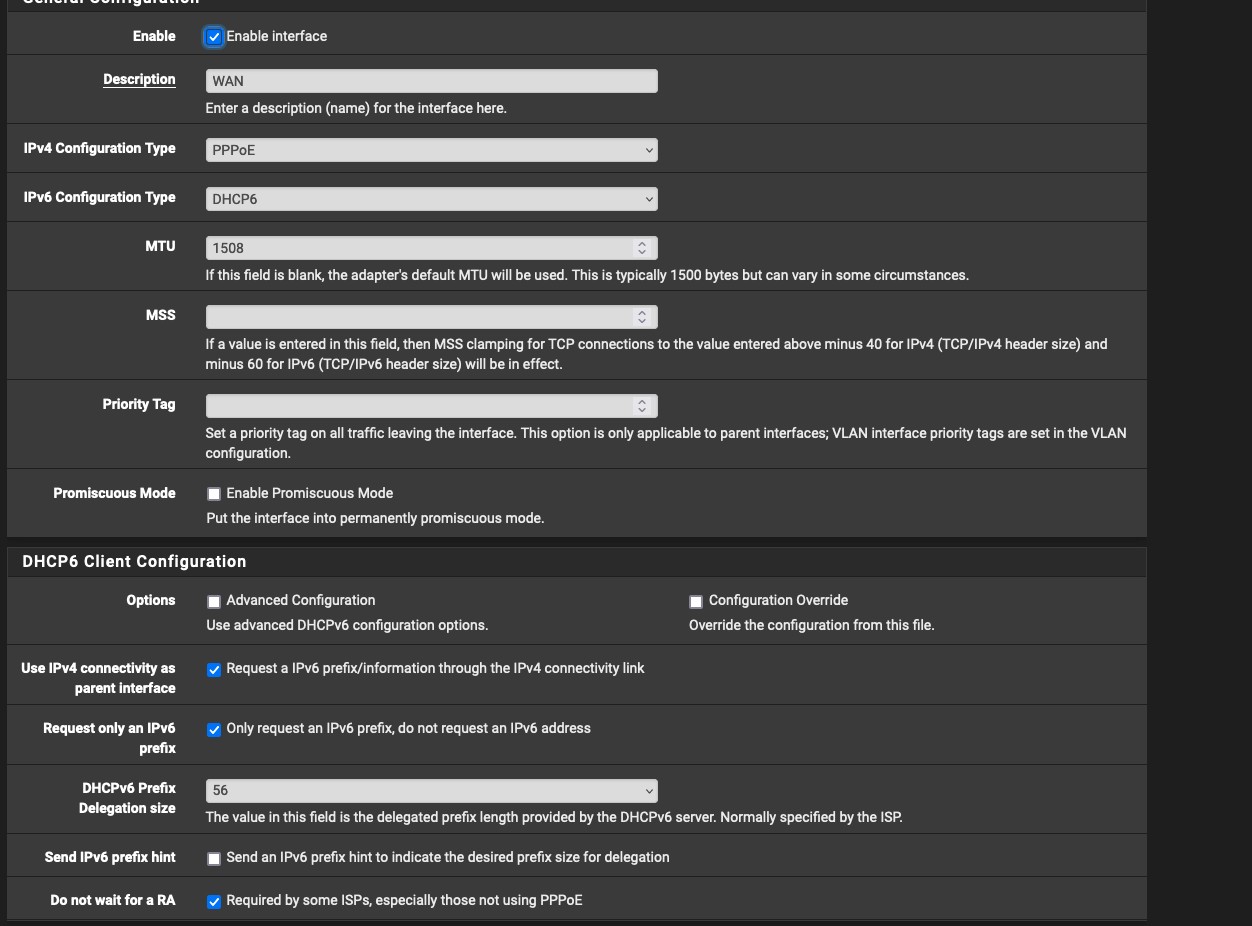The width and height of the screenshot is (1252, 926).
Task: Click the Priority Tag input field
Action: pyautogui.click(x=420, y=406)
